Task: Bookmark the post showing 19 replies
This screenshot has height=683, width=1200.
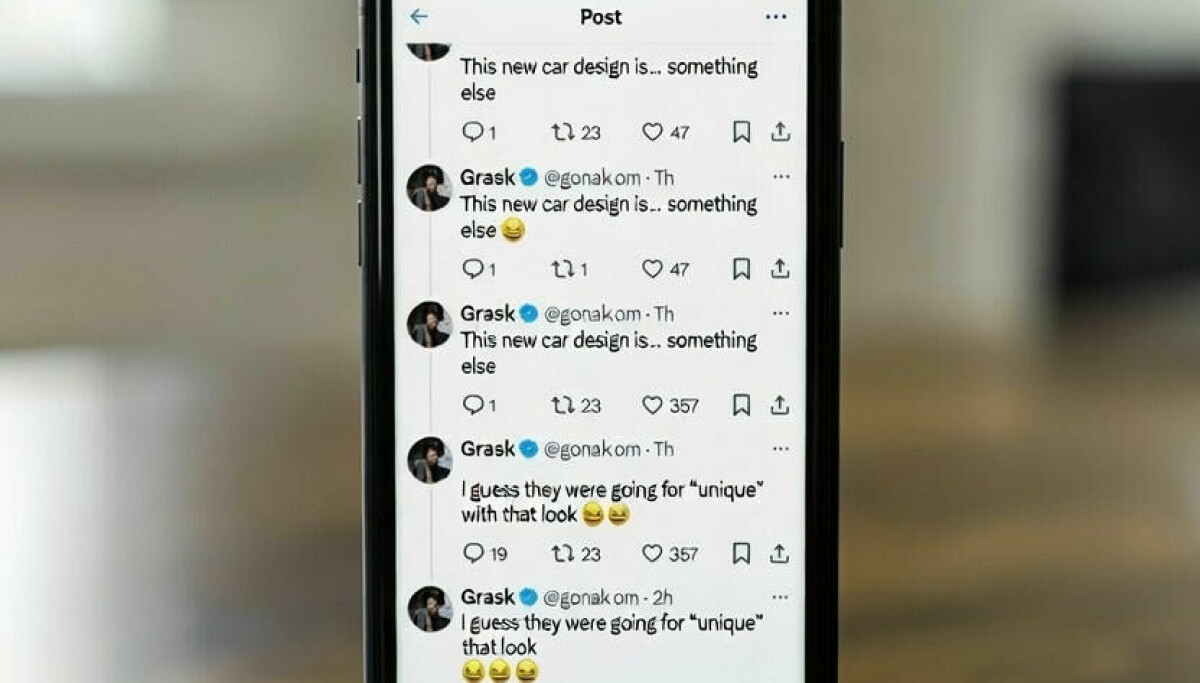Action: click(x=741, y=553)
